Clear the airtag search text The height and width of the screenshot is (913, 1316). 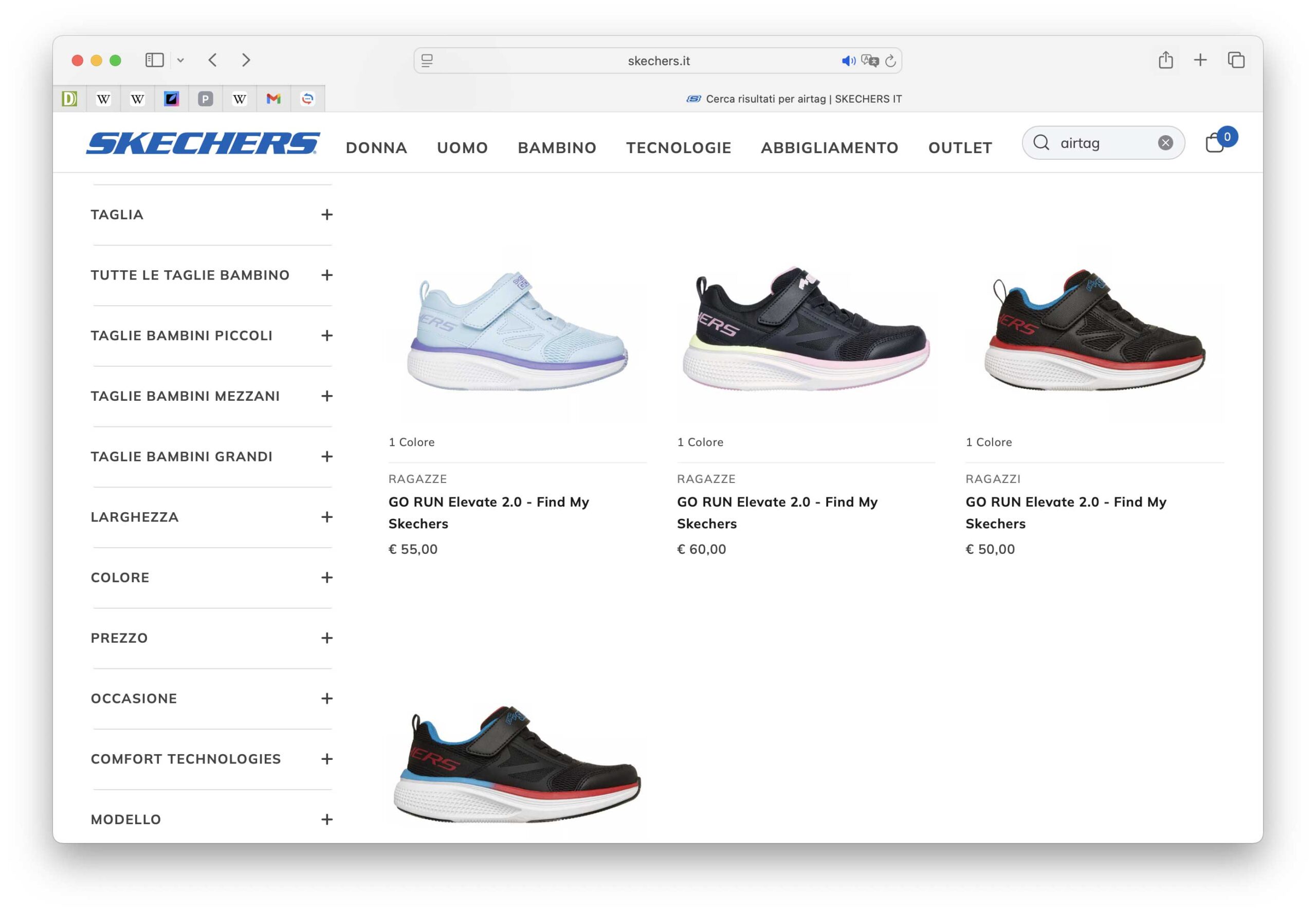(x=1165, y=142)
